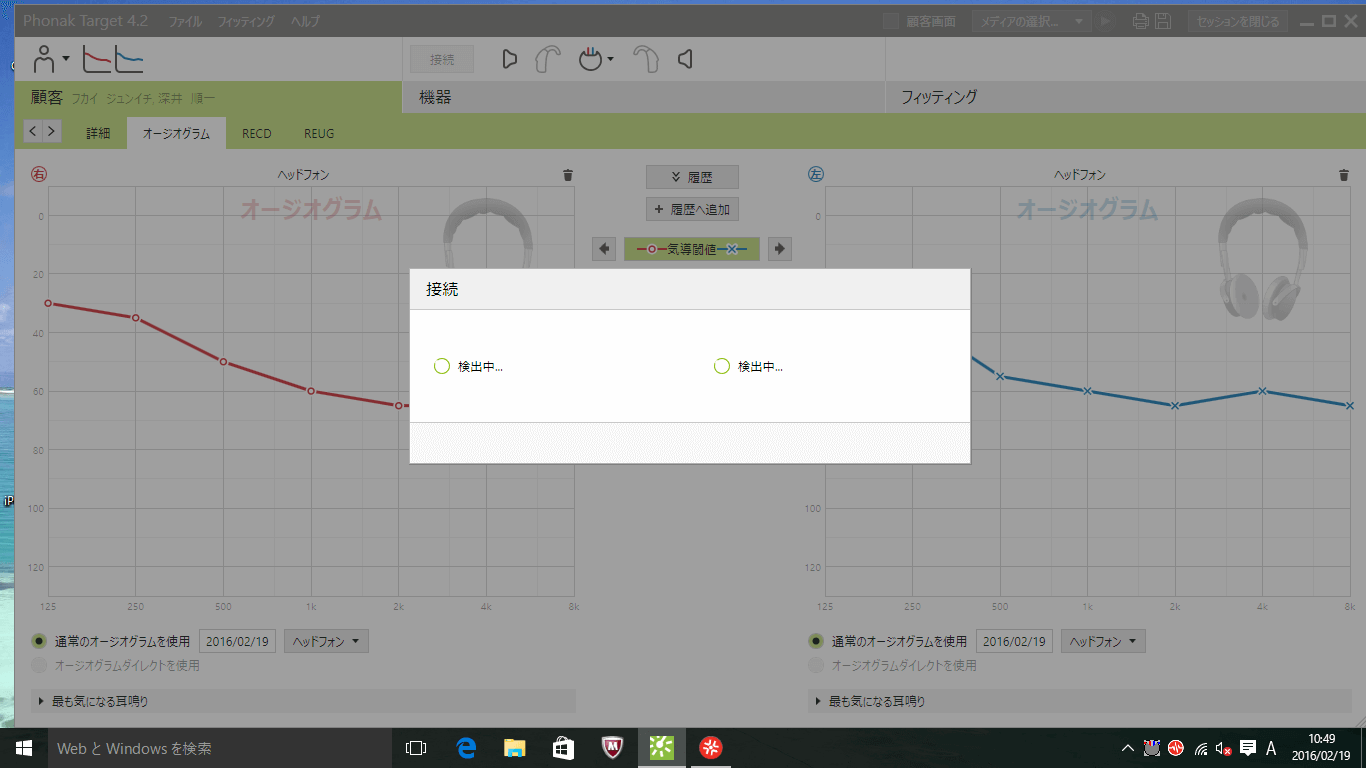Go to previous client with left chevron
The width and height of the screenshot is (1366, 768).
[32, 131]
